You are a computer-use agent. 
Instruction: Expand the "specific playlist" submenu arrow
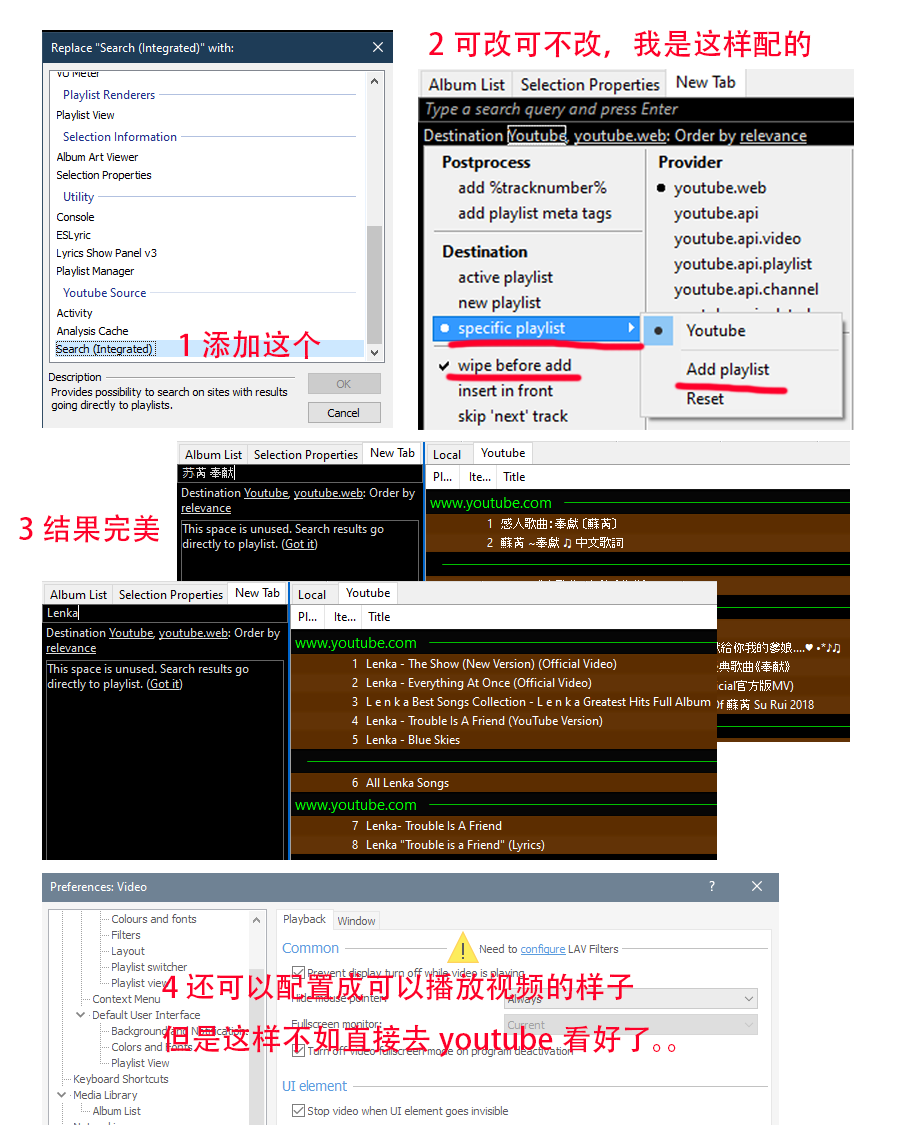tap(632, 328)
